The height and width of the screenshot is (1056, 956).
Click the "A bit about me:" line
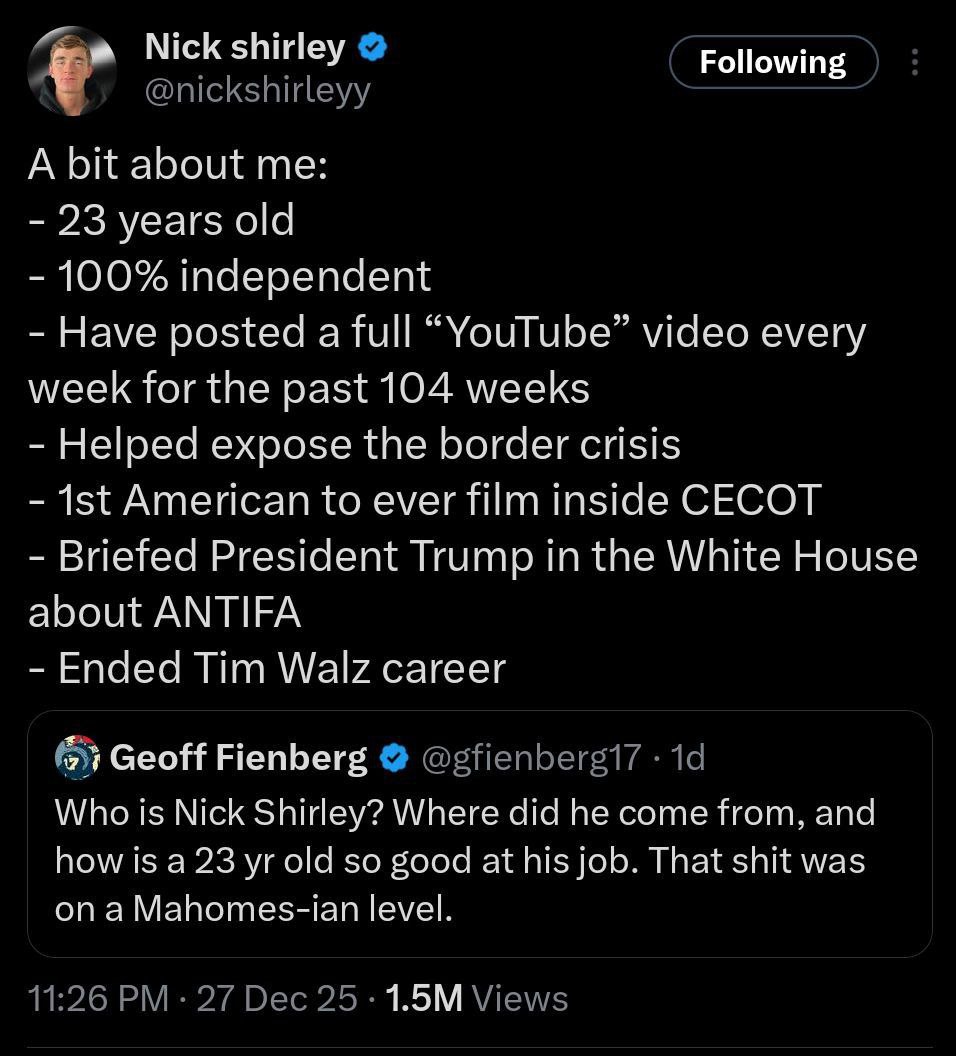(178, 165)
